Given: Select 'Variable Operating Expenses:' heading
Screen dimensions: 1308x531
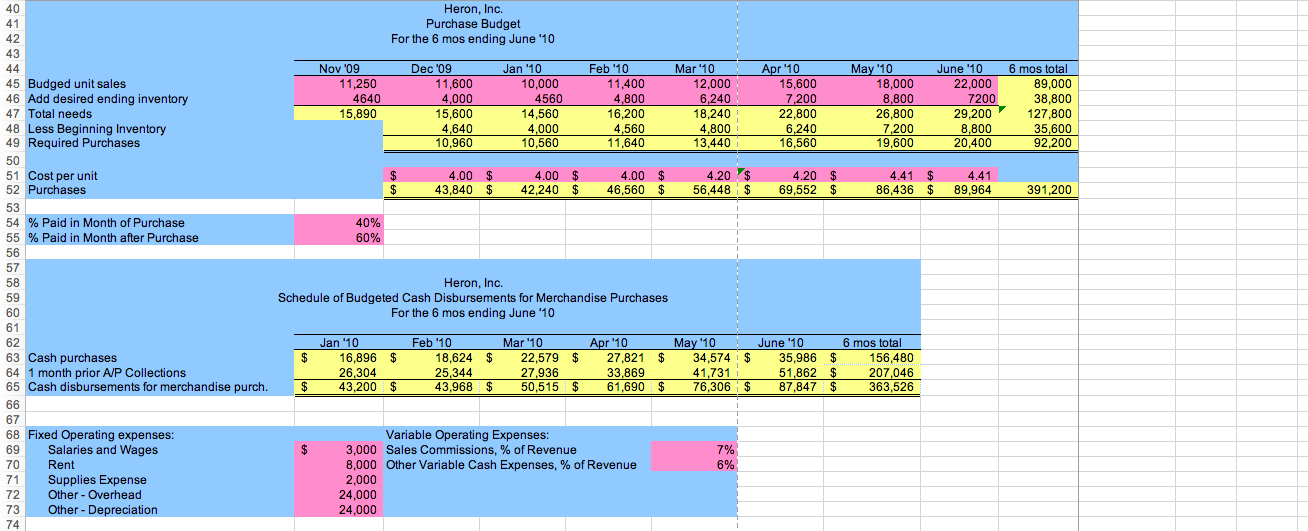Looking at the screenshot, I should (467, 435).
